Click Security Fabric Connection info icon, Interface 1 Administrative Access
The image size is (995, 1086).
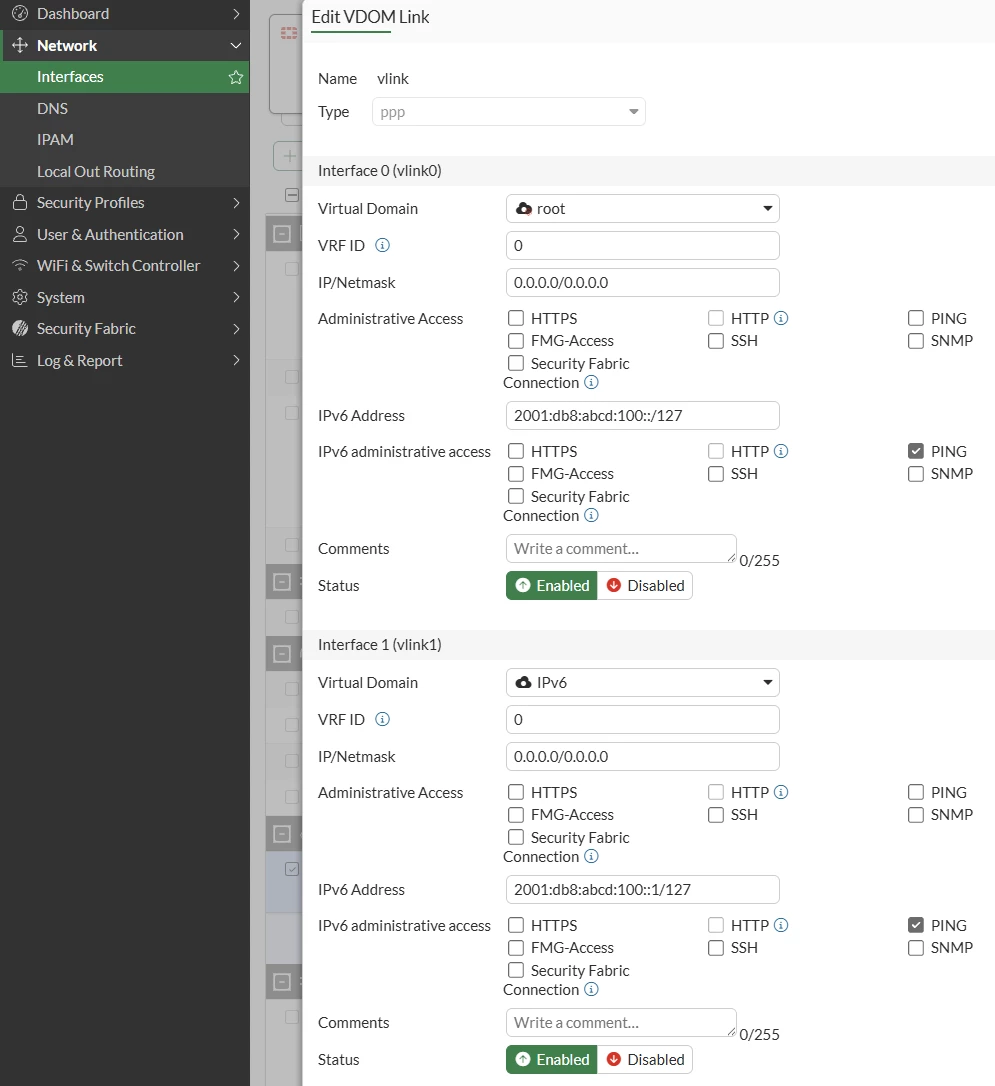point(591,856)
